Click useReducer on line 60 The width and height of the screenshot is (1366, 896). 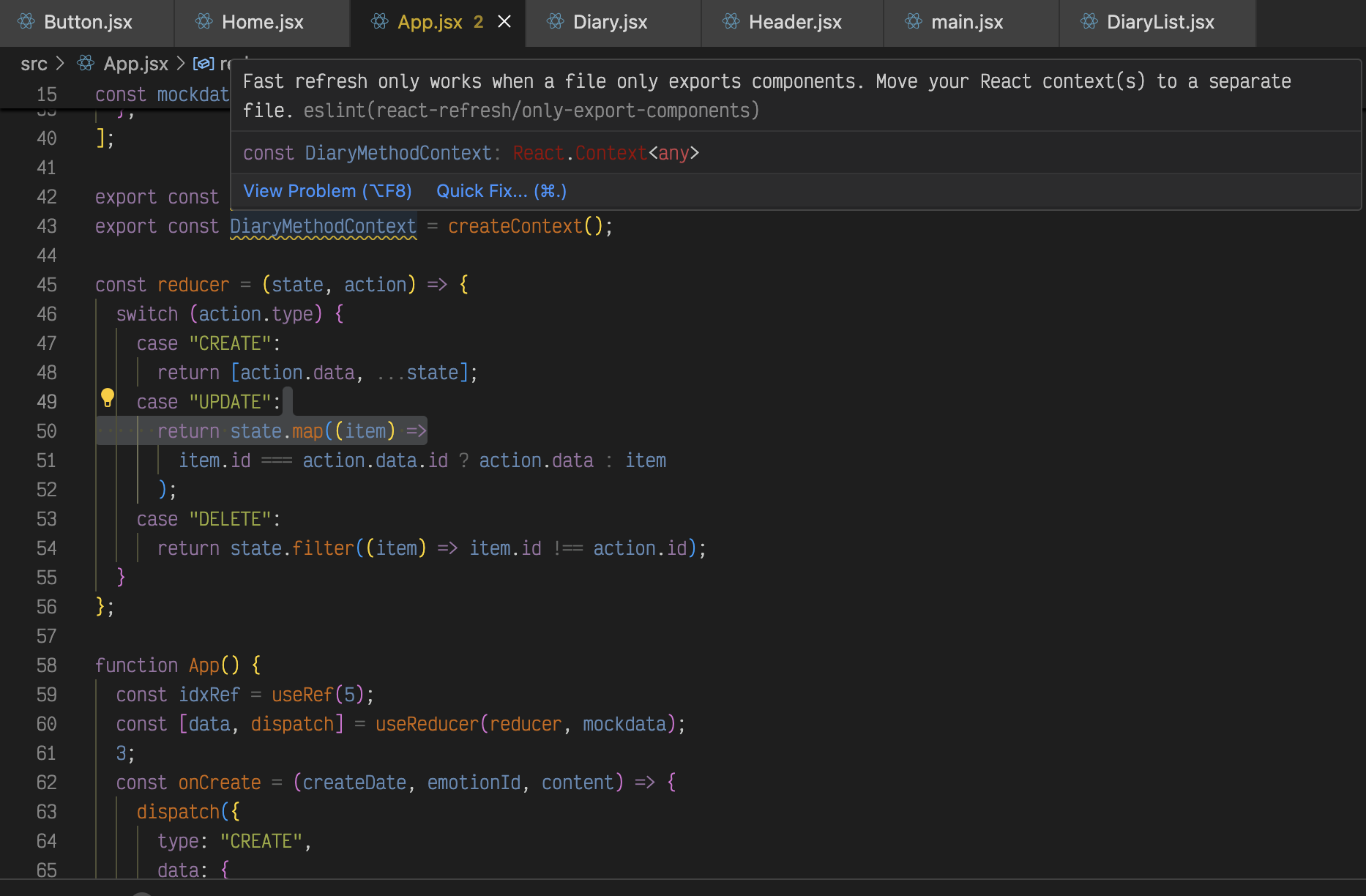[x=427, y=724]
